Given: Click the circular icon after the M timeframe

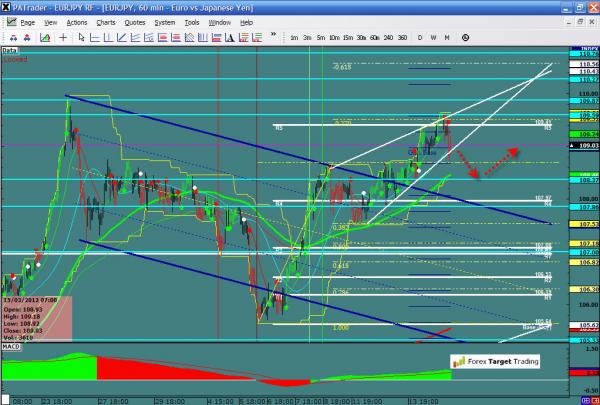Looking at the screenshot, I should [467, 37].
